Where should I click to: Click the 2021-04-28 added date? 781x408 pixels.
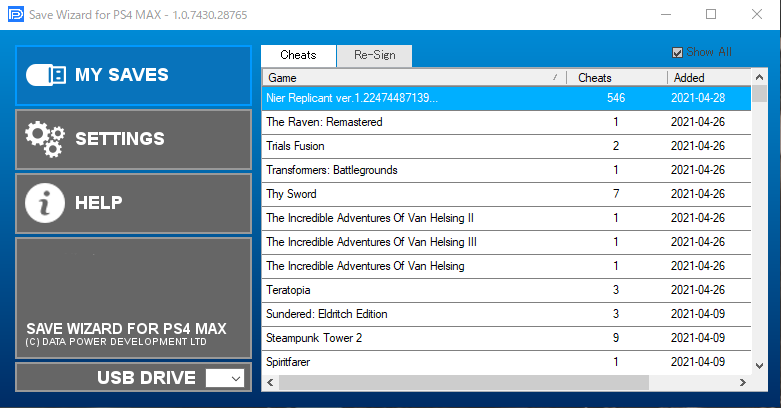[698, 98]
